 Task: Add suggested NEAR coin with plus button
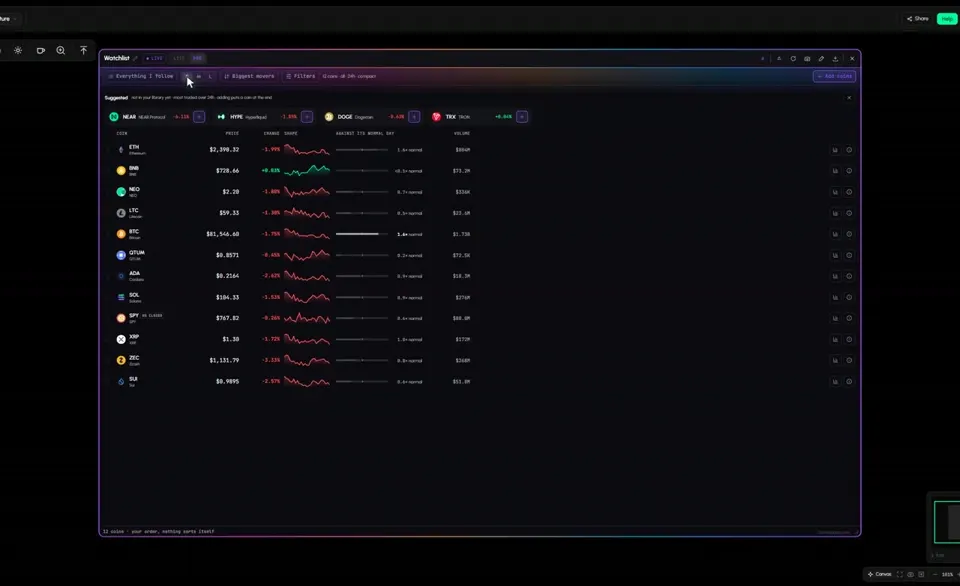199,116
